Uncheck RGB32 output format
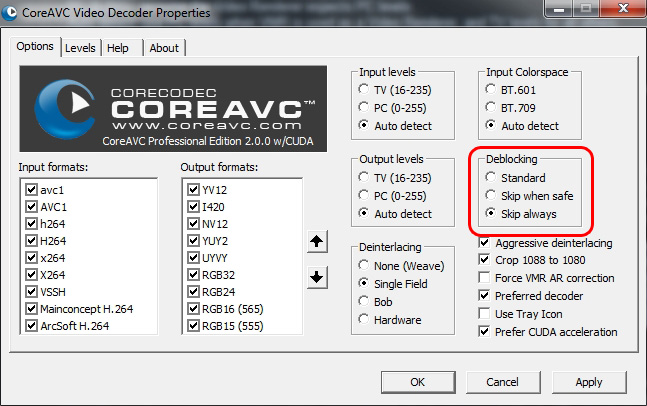Screen dimensions: 647x406 tap(194, 275)
